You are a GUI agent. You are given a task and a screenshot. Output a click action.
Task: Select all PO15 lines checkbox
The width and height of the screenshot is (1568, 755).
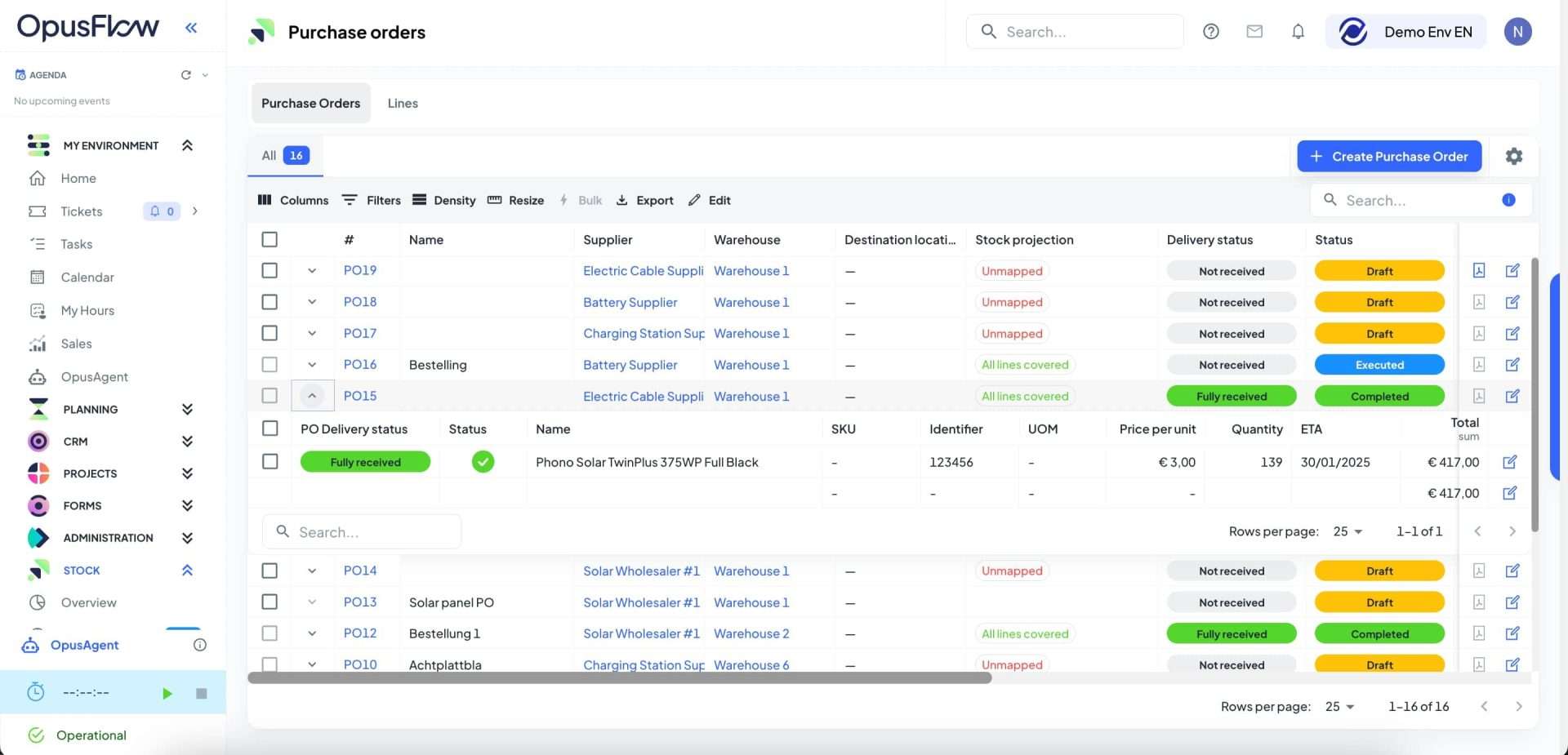click(x=270, y=429)
